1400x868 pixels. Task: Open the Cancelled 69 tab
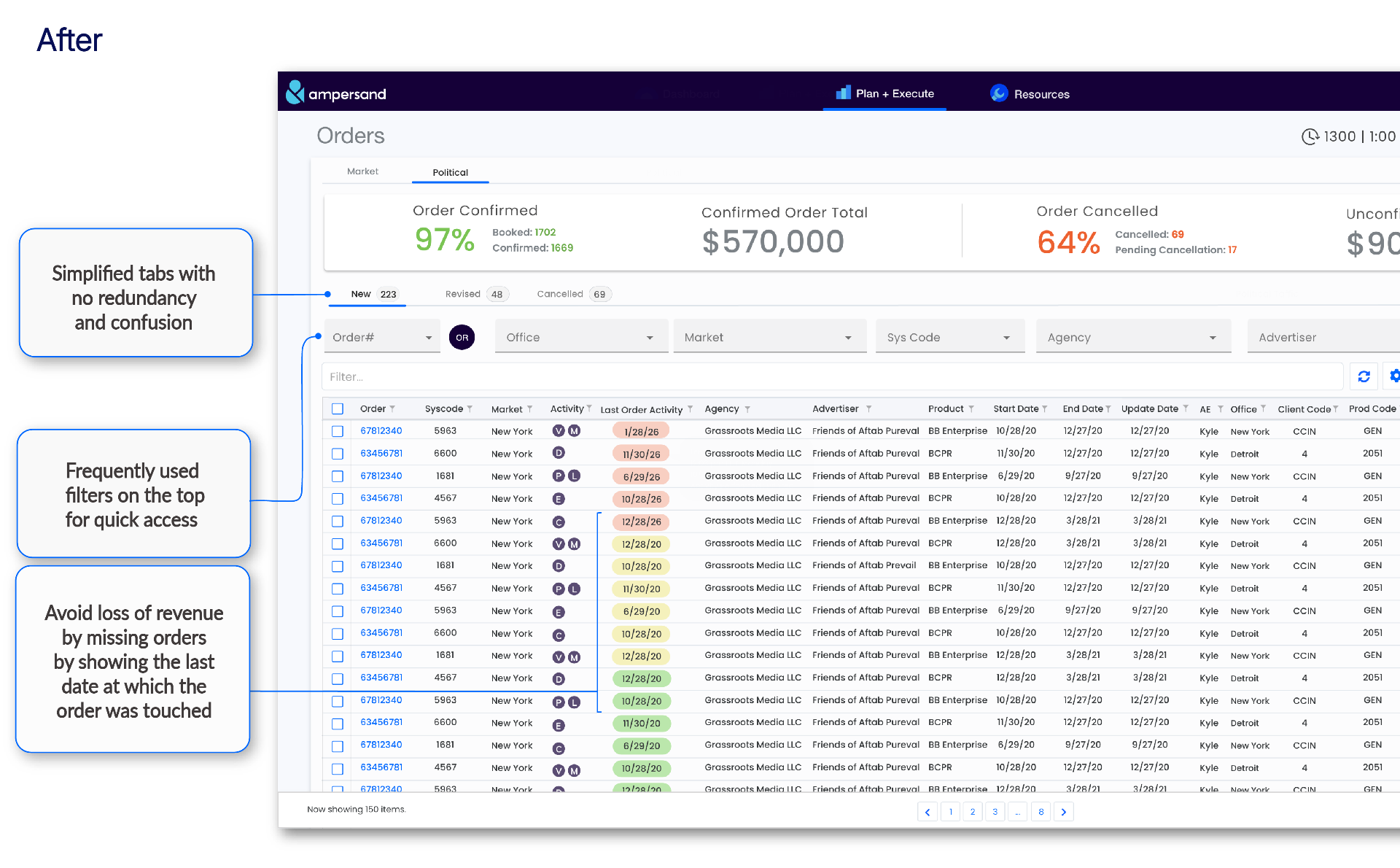coord(573,294)
